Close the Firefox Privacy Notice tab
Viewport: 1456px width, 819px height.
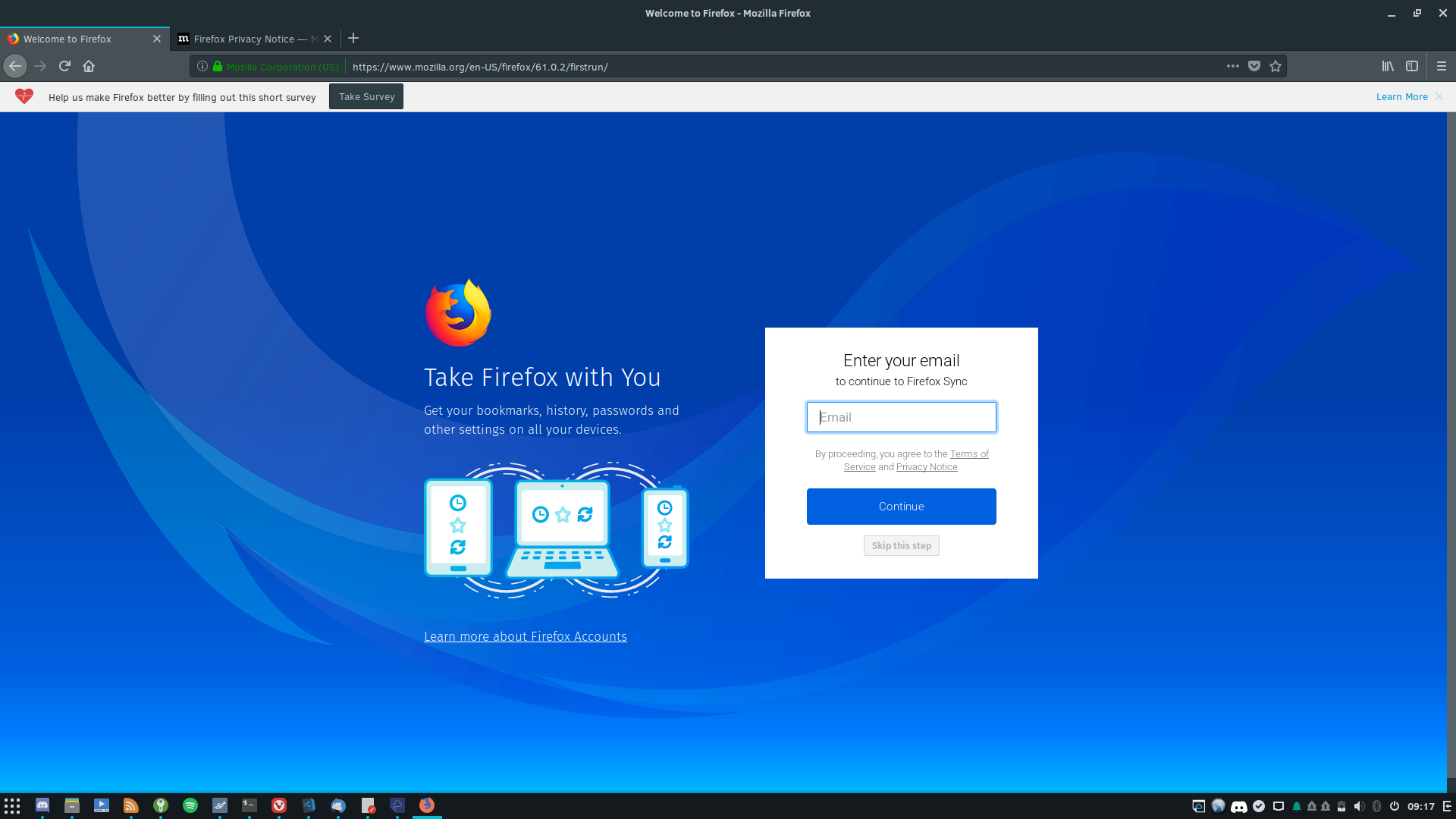pyautogui.click(x=328, y=39)
